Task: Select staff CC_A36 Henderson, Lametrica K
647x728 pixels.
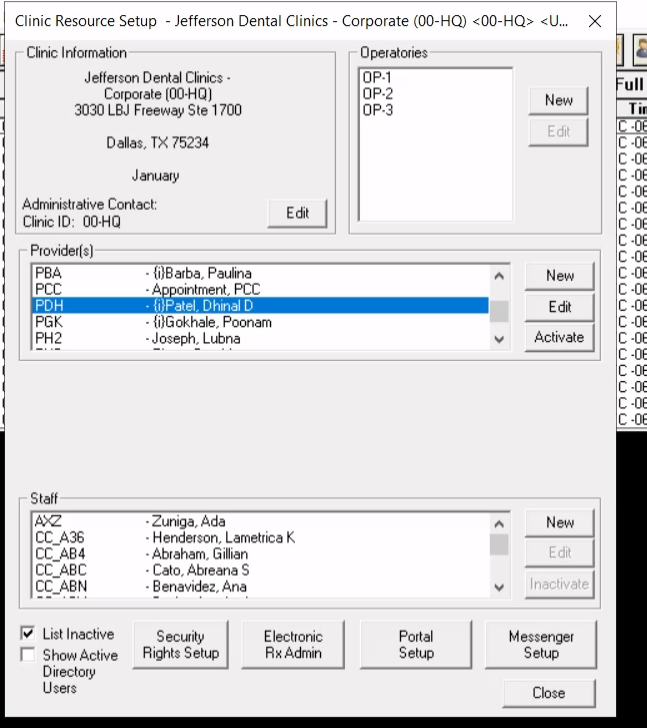Action: [261, 537]
